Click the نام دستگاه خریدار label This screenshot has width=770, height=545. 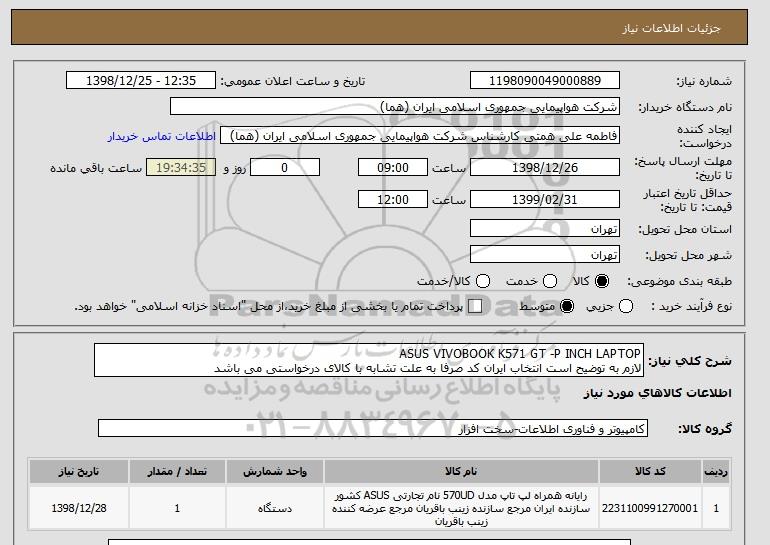click(685, 107)
